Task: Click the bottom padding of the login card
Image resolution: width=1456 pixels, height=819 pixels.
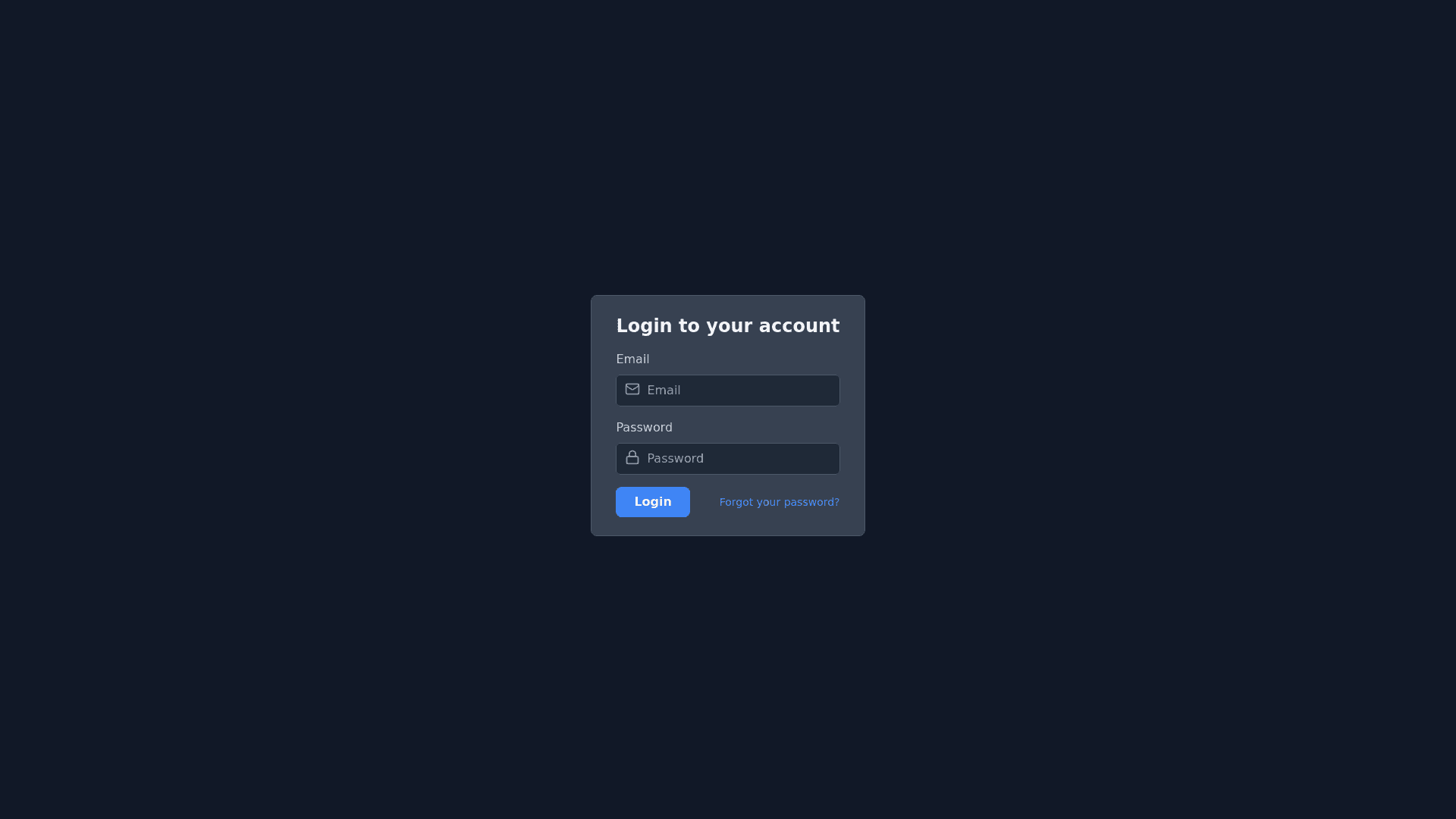Action: pos(728,526)
